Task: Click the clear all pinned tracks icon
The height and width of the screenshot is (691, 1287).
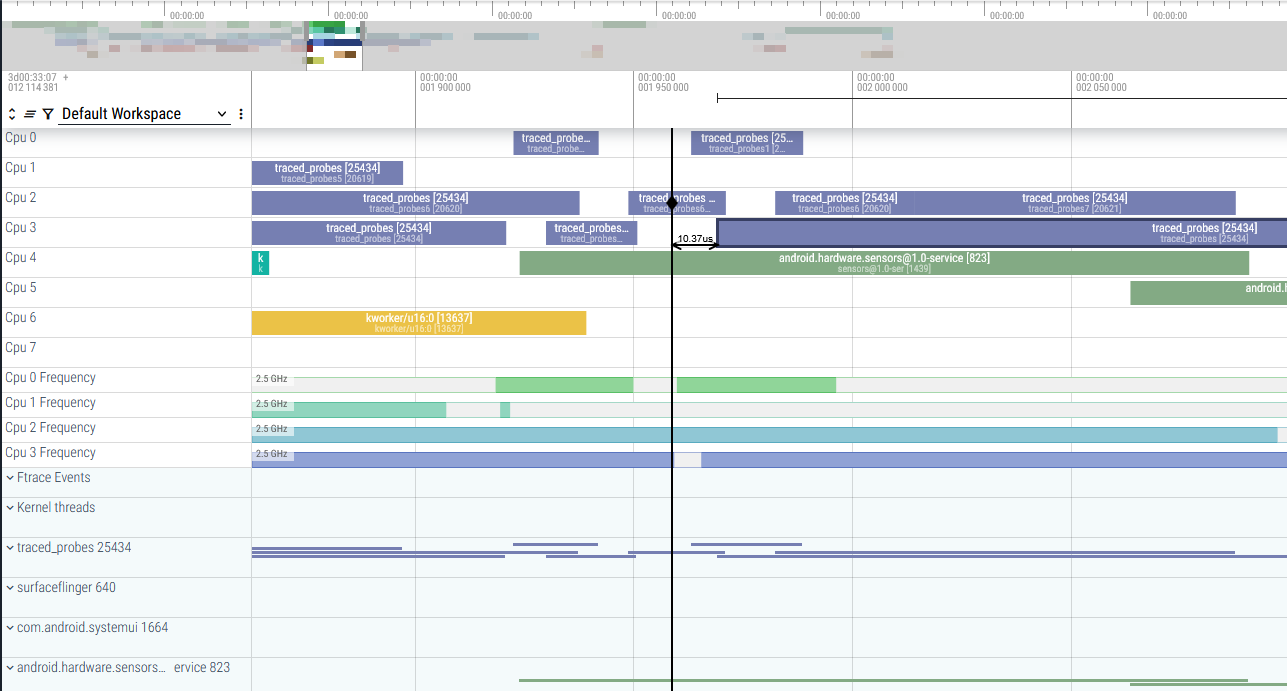Action: pos(30,114)
